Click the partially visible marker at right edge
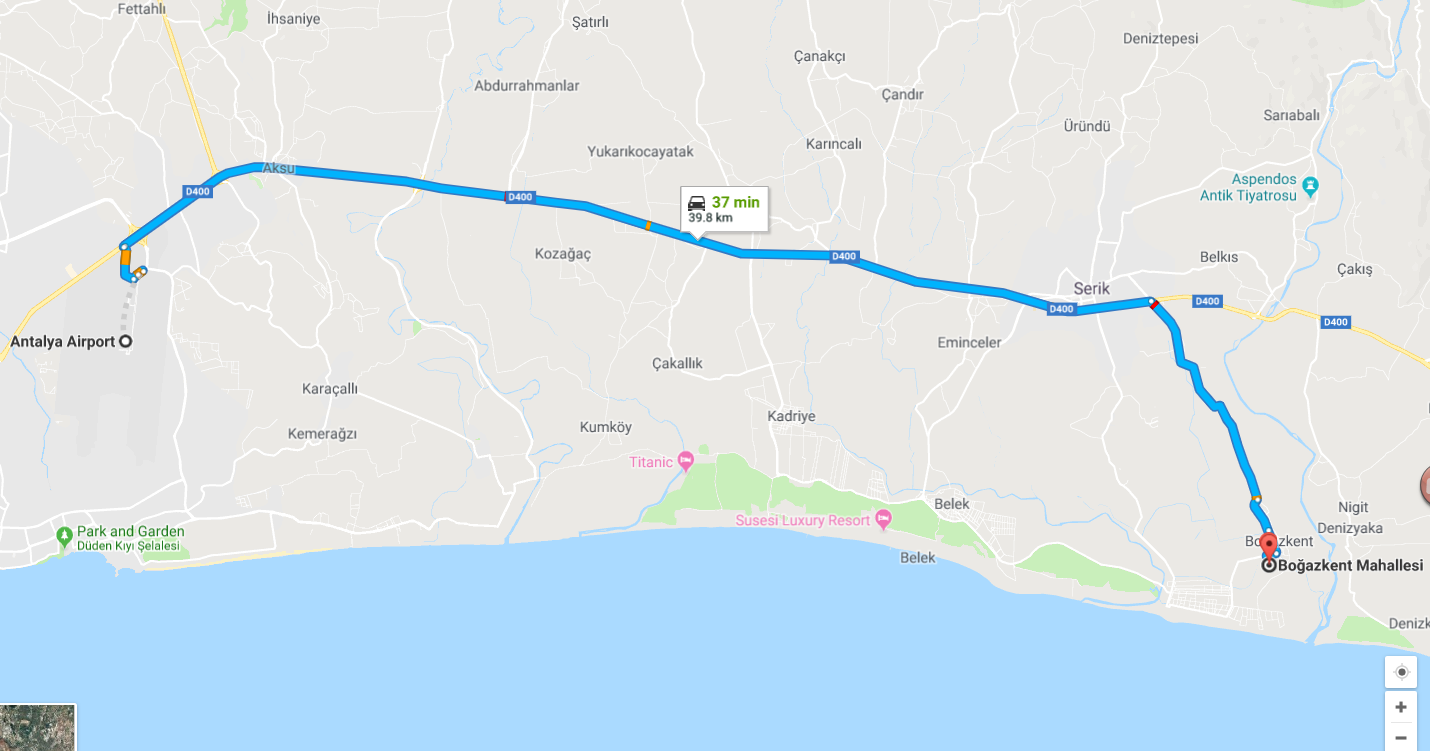This screenshot has width=1430, height=751. point(1425,486)
